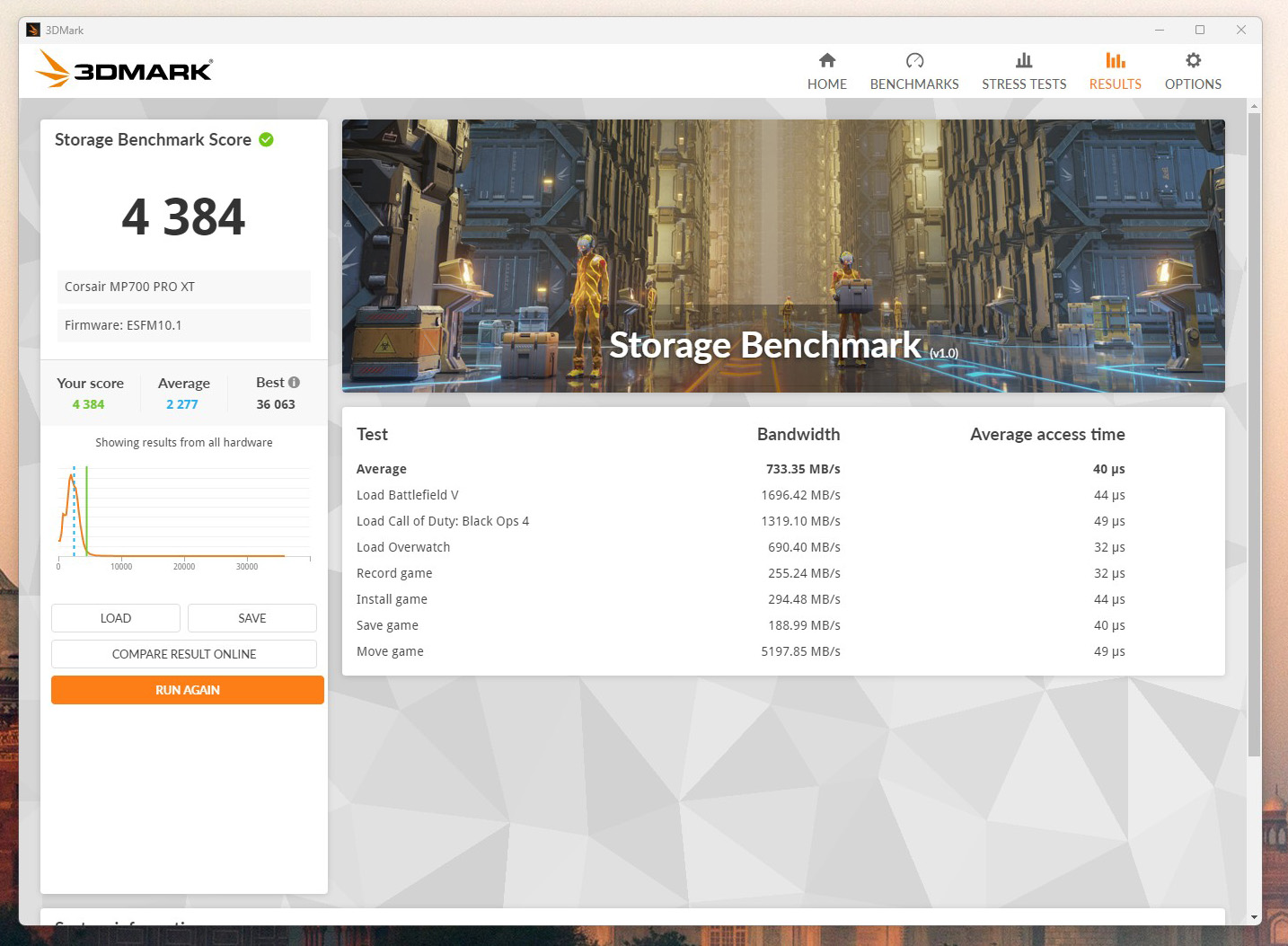The image size is (1288, 946).
Task: Click the info icon next to Best
Action: click(294, 382)
